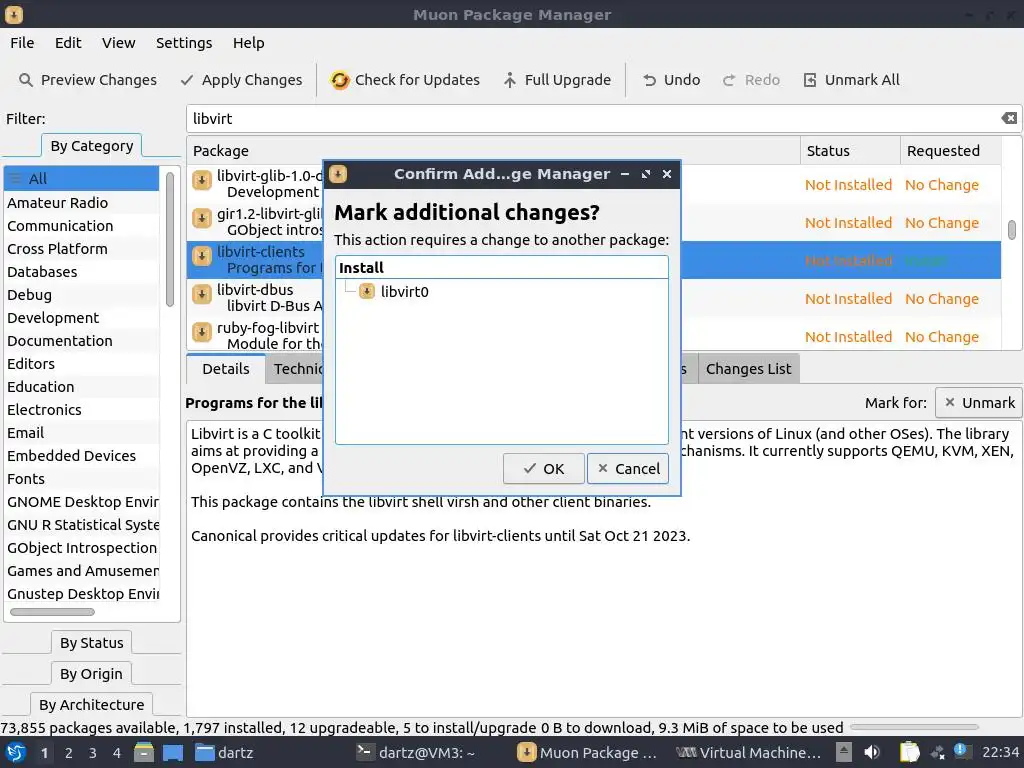The image size is (1024, 768).
Task: Switch to the By Status tab
Action: [x=91, y=643]
